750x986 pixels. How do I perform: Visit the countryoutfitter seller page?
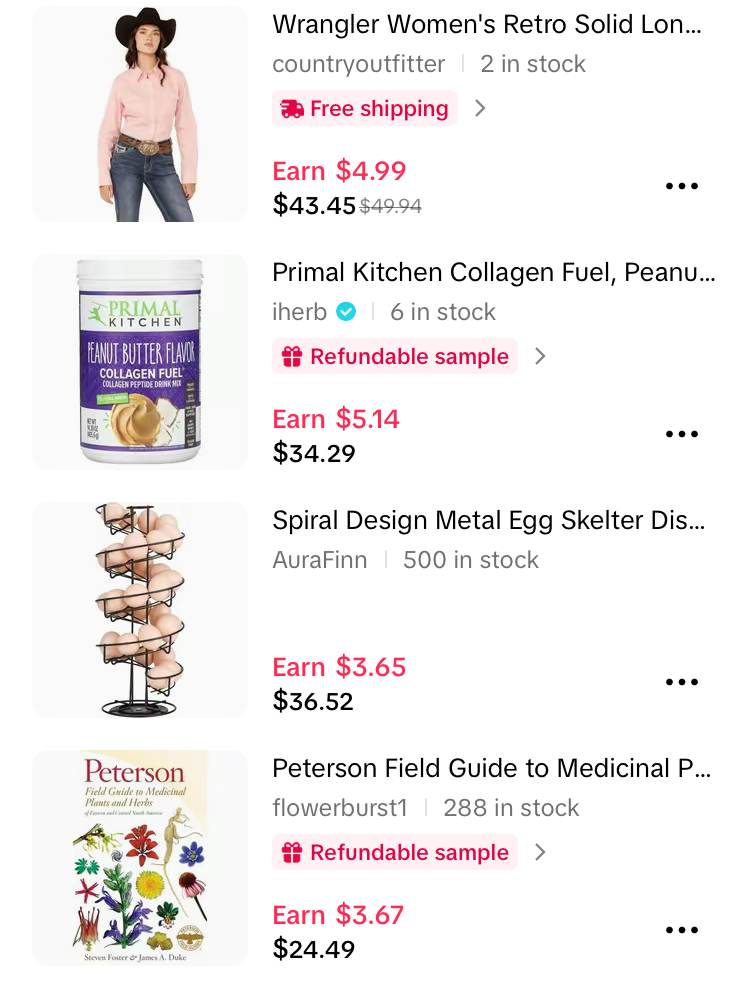point(359,64)
